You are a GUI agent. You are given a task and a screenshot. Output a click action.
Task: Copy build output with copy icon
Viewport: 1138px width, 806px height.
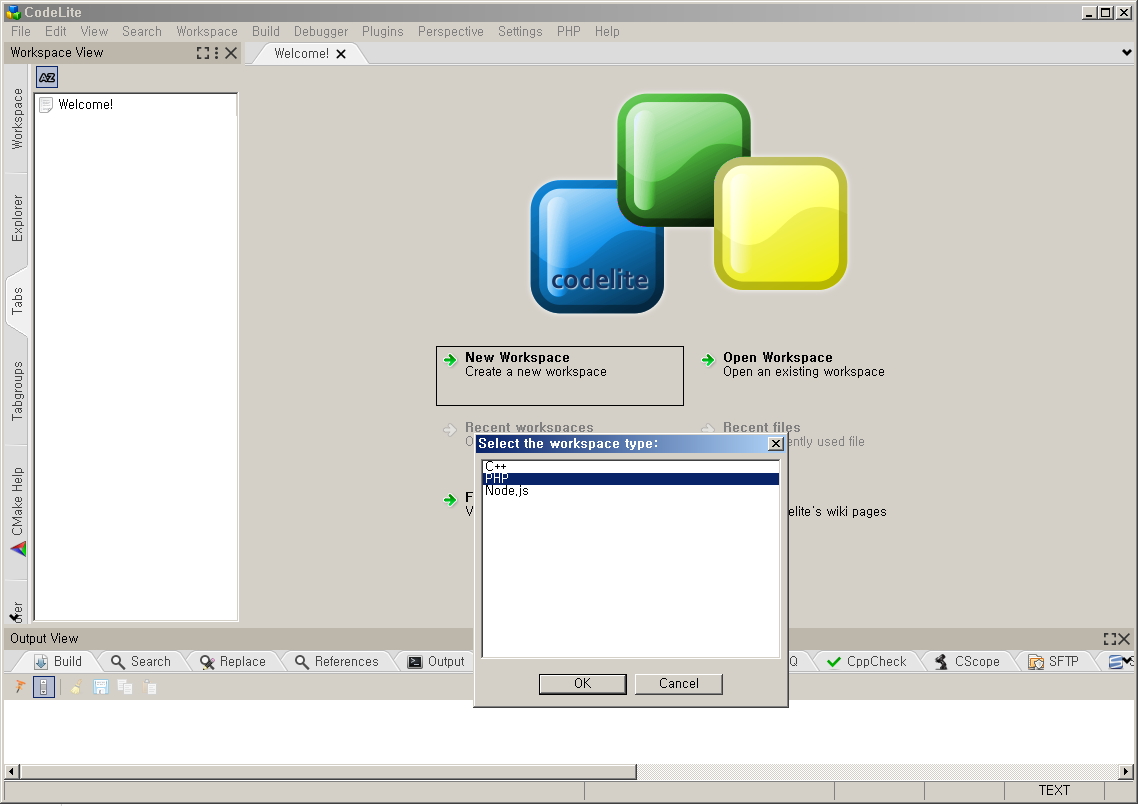coord(125,686)
